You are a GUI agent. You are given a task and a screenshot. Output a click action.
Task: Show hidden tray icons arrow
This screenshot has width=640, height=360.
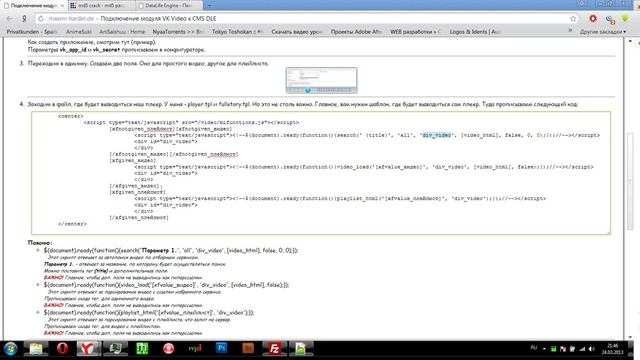click(x=544, y=349)
